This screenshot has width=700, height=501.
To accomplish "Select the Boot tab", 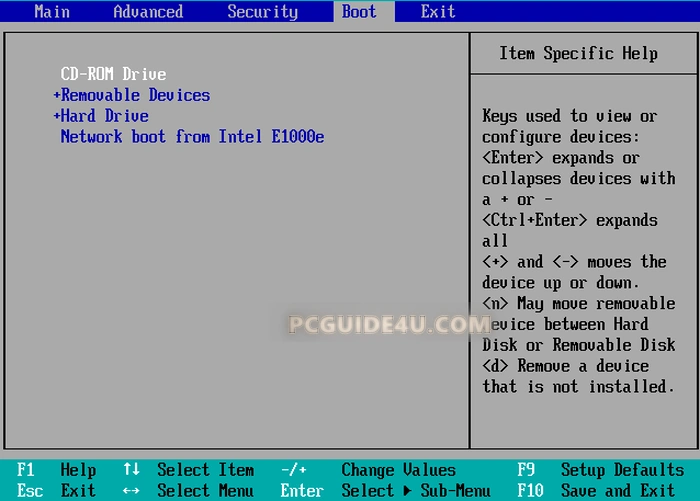I will point(359,12).
